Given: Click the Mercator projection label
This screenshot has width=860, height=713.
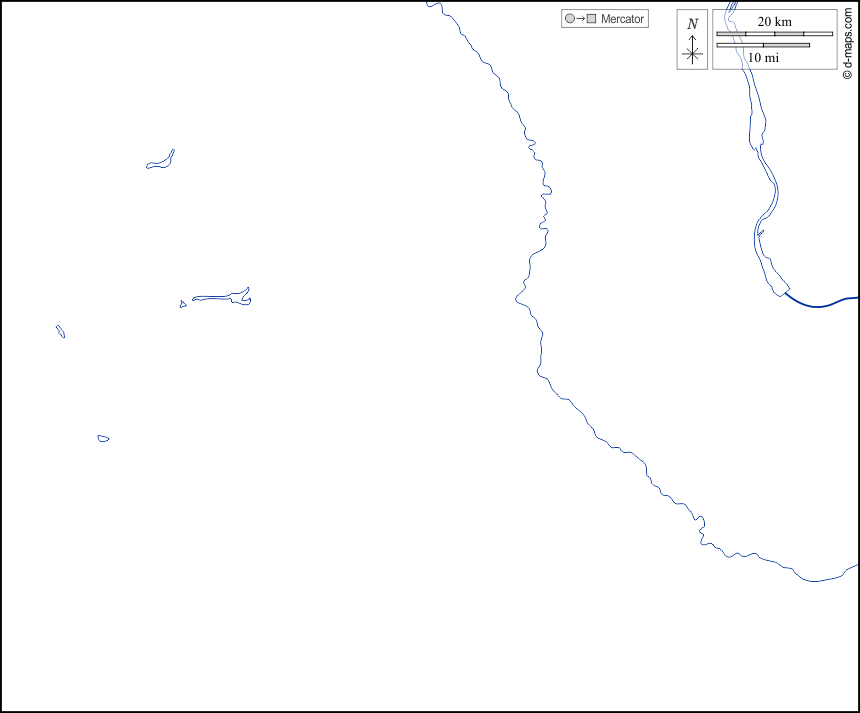Looking at the screenshot, I should [622, 19].
